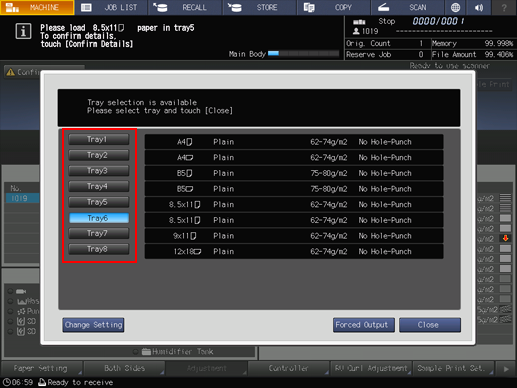Click the right arrow on bottom bar

tap(506, 369)
